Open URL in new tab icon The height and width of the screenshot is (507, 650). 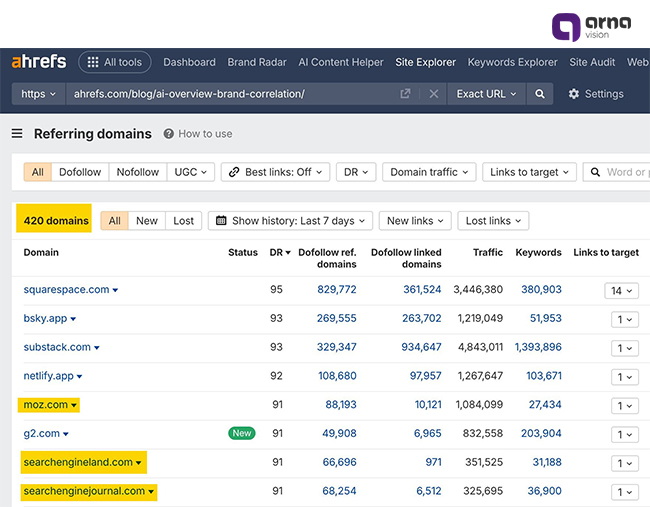click(405, 94)
